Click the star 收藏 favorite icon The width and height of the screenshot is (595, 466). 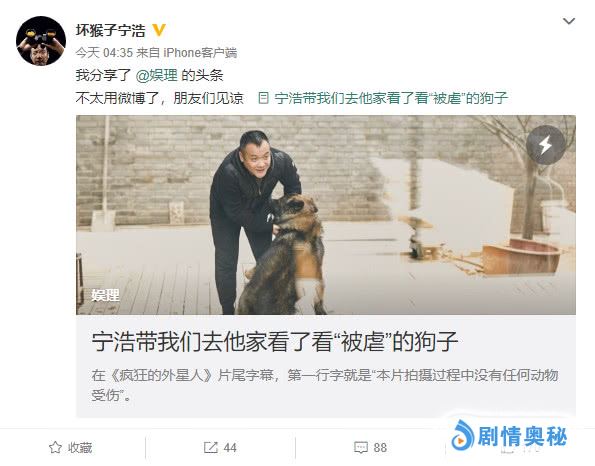tap(55, 447)
